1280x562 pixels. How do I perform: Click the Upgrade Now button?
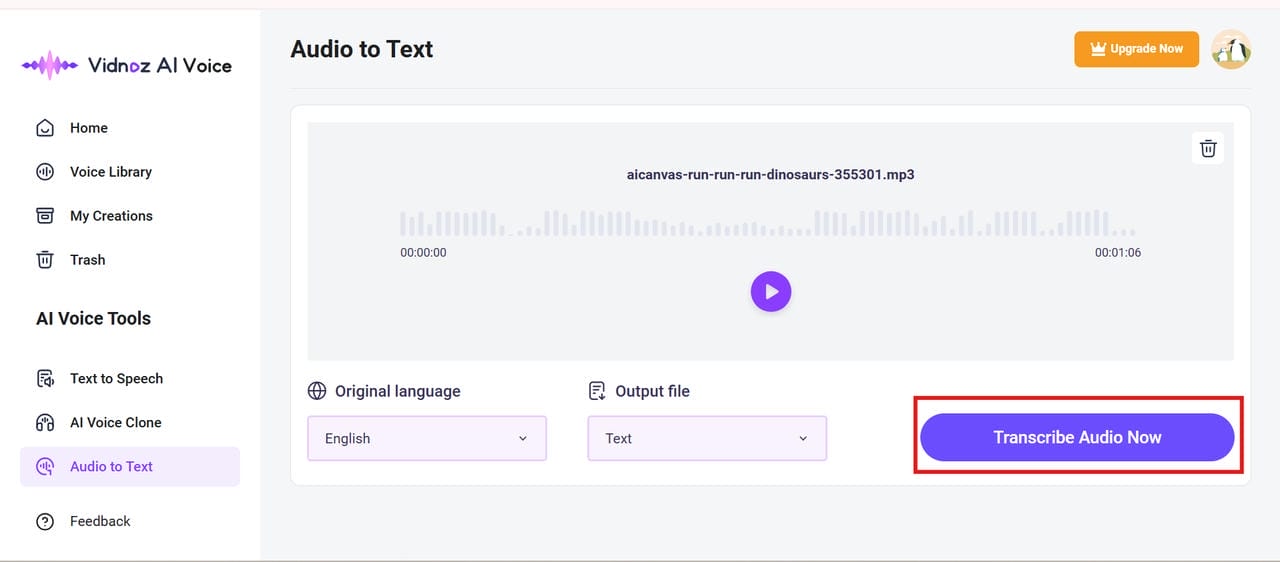tap(1136, 49)
